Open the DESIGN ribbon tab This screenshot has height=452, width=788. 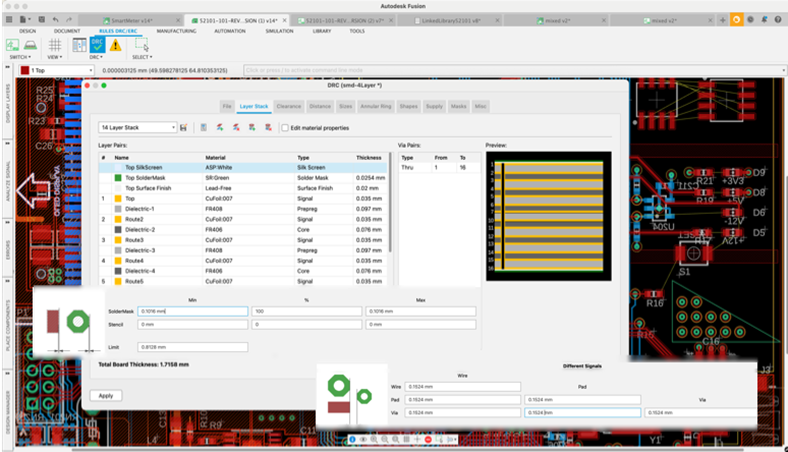[27, 31]
